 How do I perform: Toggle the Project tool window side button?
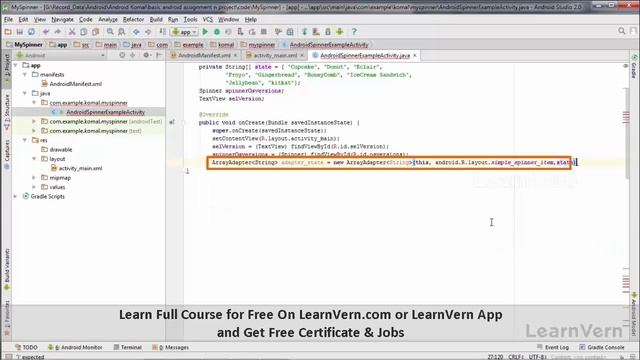(x=7, y=69)
